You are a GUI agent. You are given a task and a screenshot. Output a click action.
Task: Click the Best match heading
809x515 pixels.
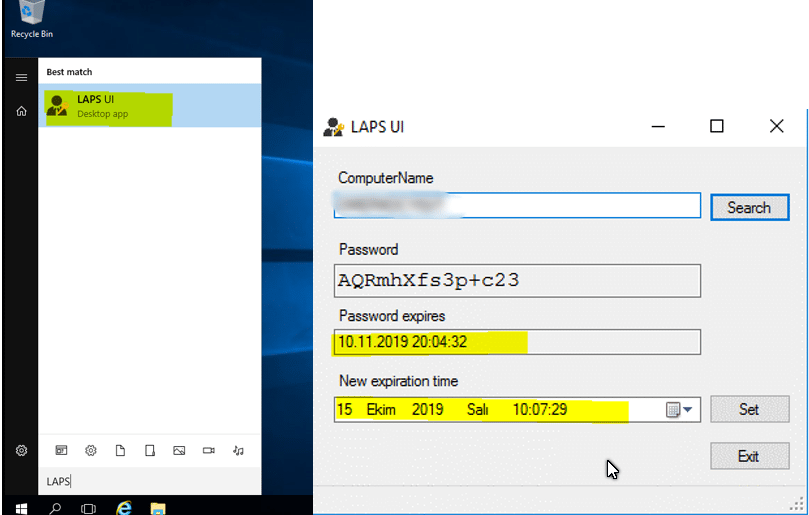coord(69,72)
